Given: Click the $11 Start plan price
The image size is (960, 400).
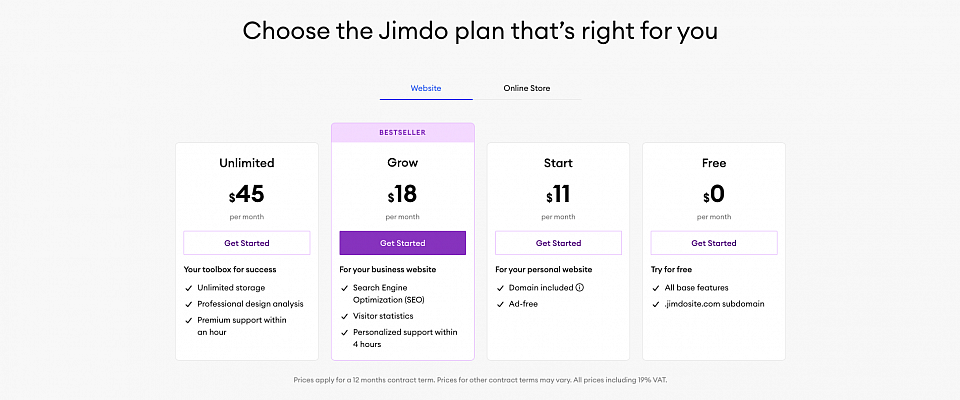Looking at the screenshot, I should pyautogui.click(x=558, y=194).
